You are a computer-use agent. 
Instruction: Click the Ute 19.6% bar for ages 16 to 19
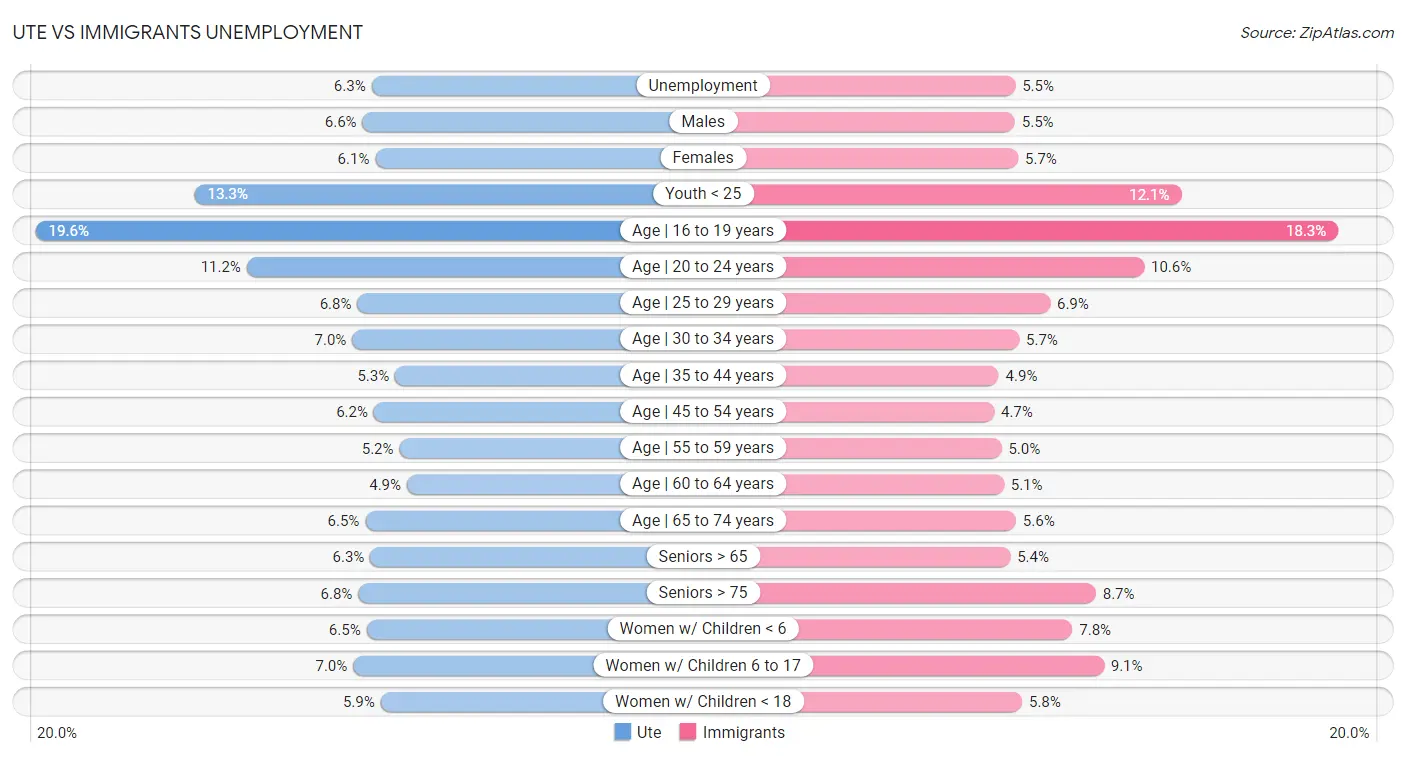pos(330,231)
